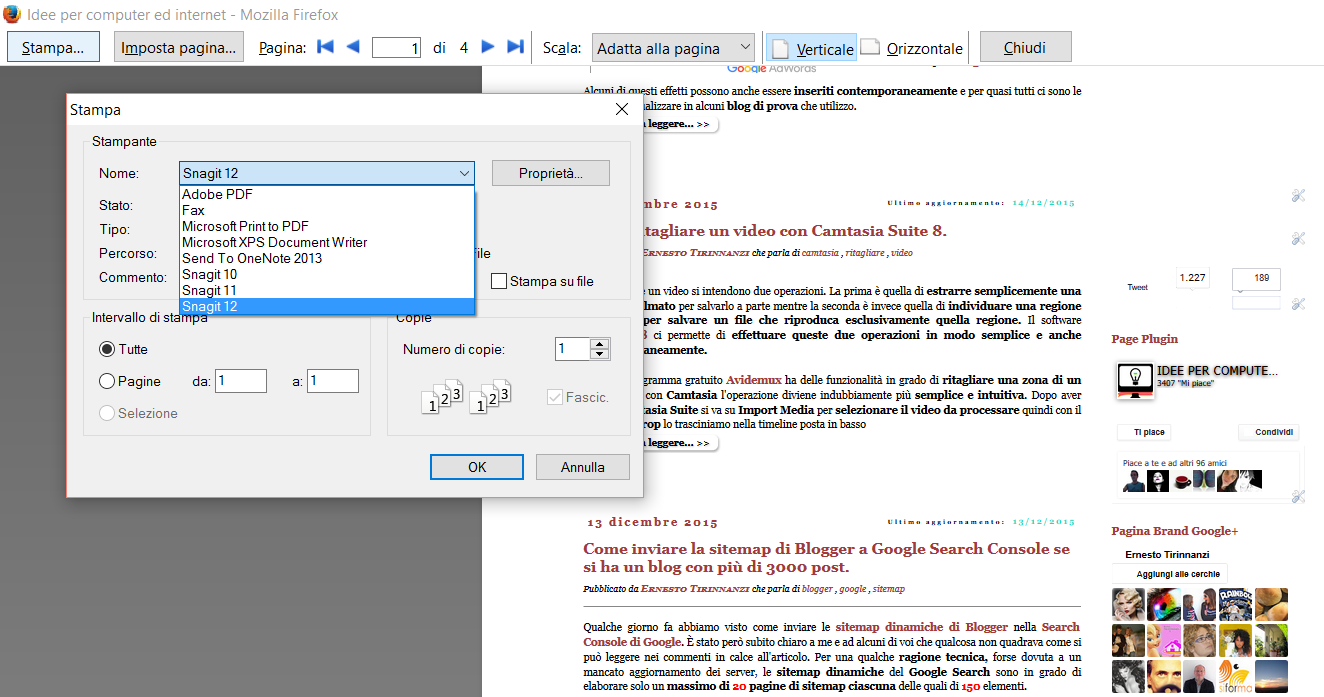Go to next page arrow
1324x697 pixels.
click(x=488, y=47)
